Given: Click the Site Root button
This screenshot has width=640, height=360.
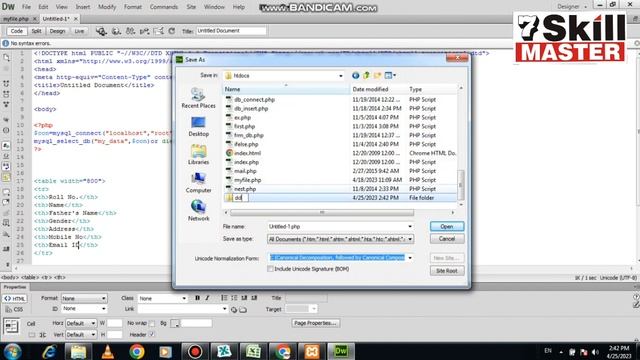Looking at the screenshot, I should click(447, 271).
